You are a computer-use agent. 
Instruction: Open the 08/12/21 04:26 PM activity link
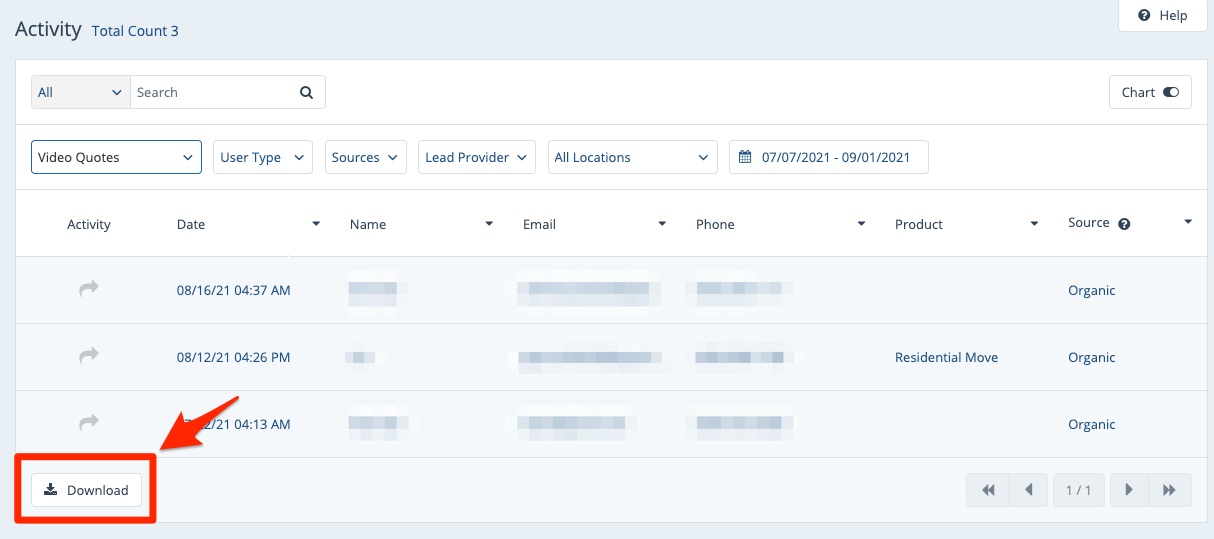[x=233, y=357]
